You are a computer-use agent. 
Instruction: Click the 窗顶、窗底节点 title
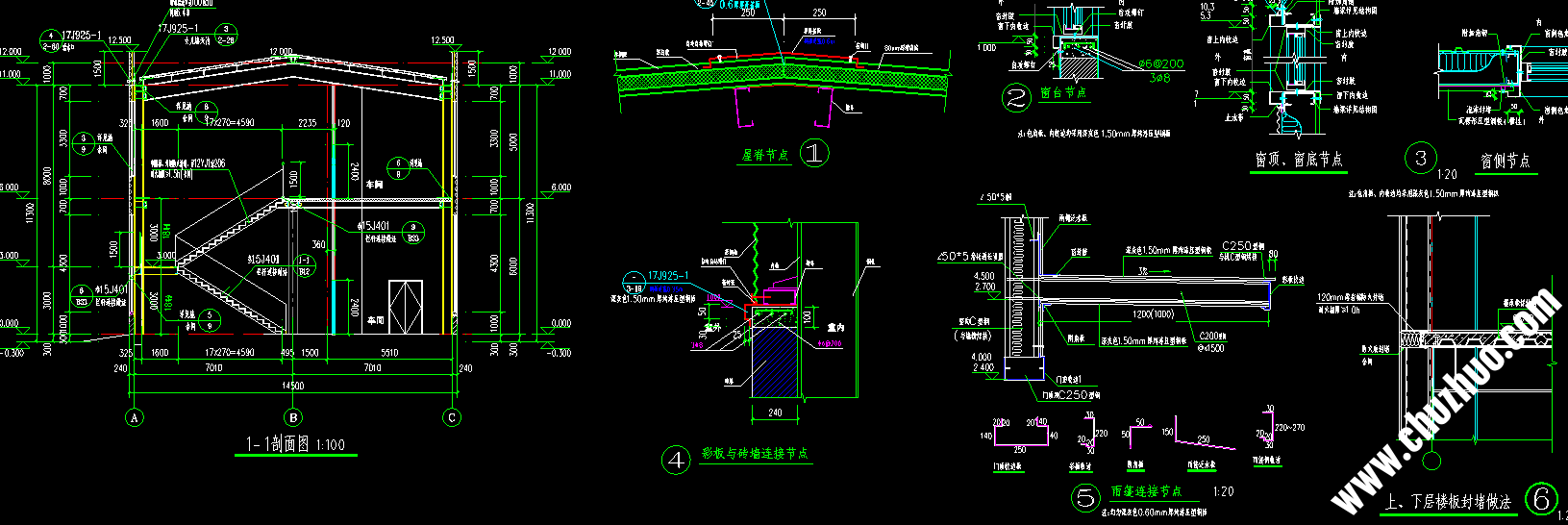1299,160
